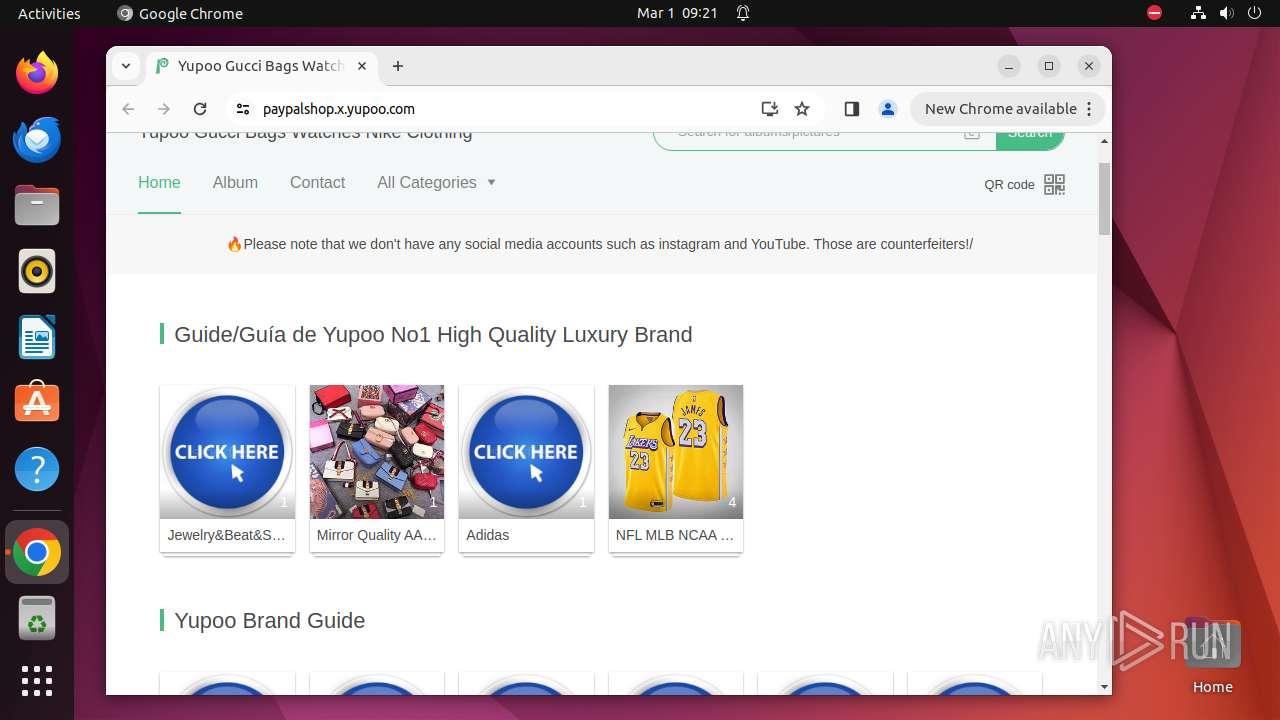Click the image search camera icon
This screenshot has height=720, width=1280.
972,133
